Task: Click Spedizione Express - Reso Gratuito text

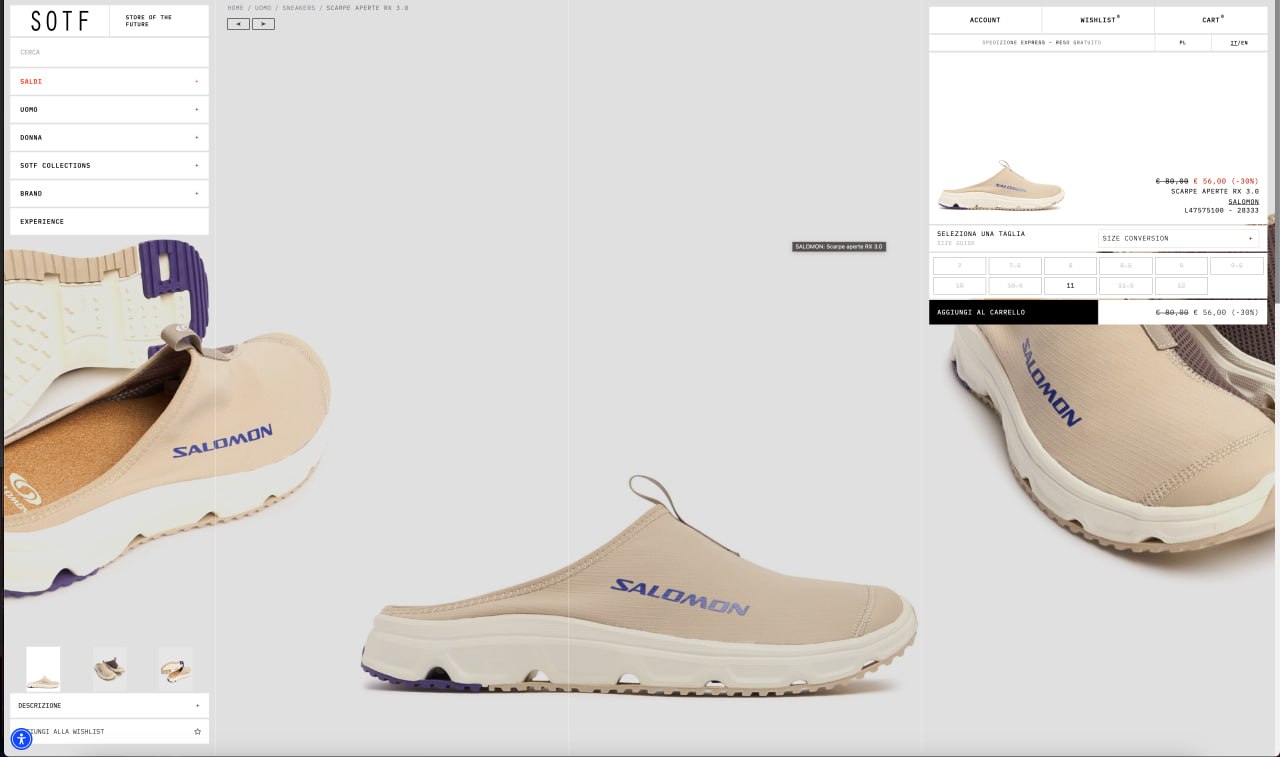Action: pos(1041,43)
